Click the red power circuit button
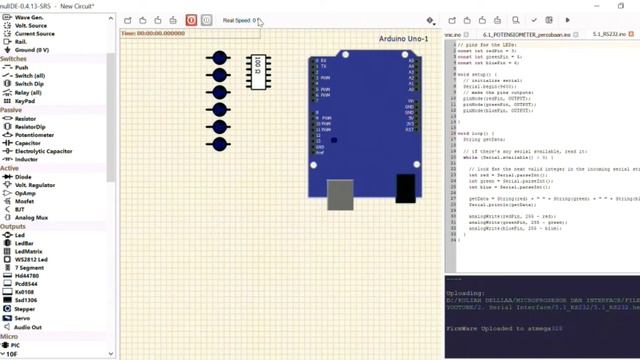This screenshot has width=640, height=360. 191,20
